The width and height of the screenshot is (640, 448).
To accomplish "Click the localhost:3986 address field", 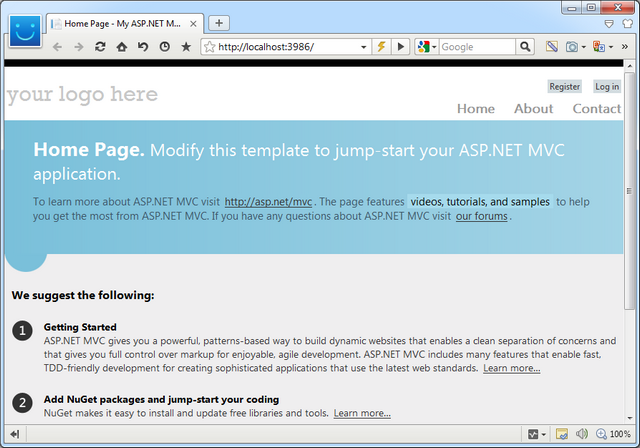I will click(287, 47).
